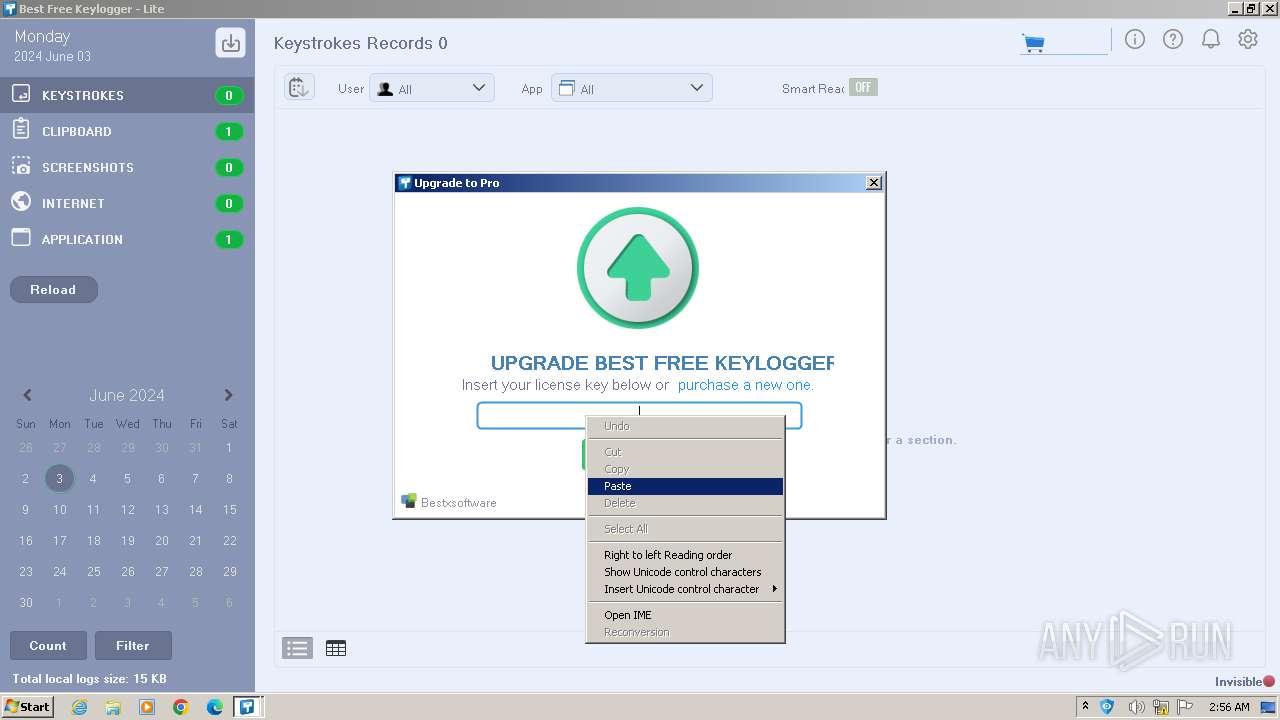Go to next month in calendar

pos(228,395)
